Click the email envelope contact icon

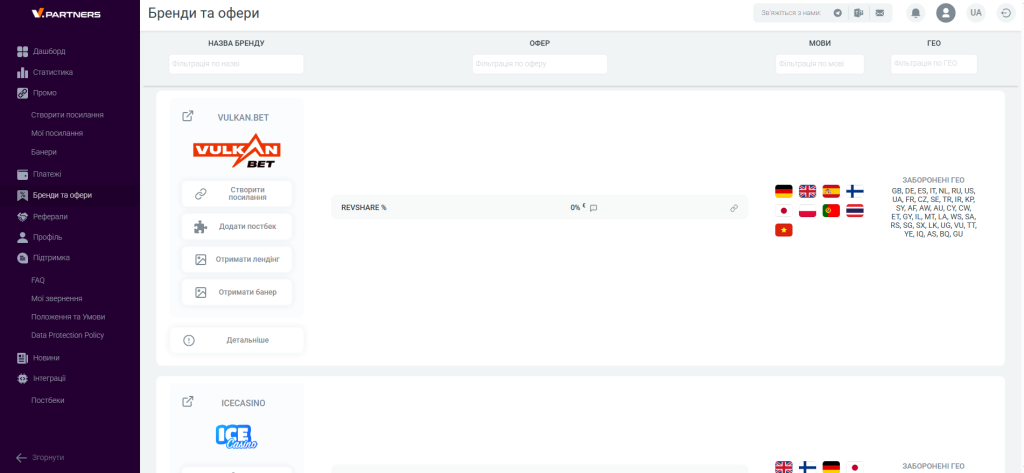tap(879, 13)
